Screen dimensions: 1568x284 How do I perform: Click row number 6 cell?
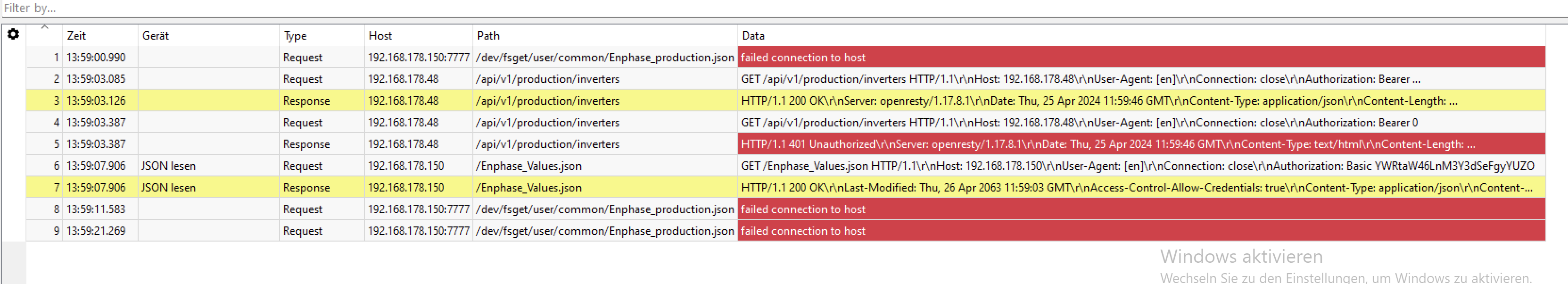(56, 166)
